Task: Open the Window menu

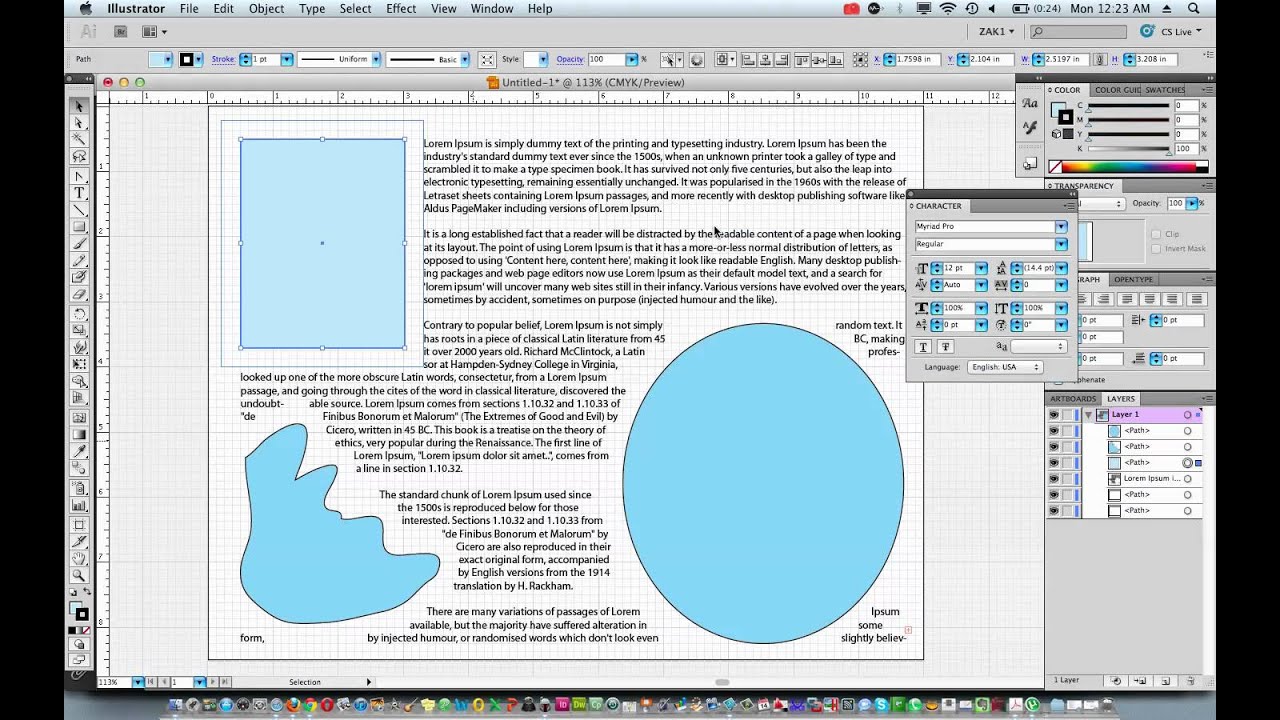Action: click(x=492, y=8)
